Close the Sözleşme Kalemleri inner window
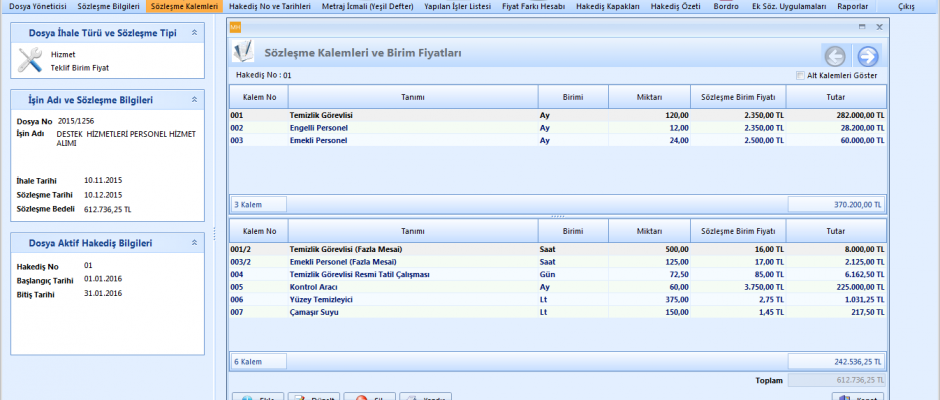Viewport: 940px width, 400px height. [x=879, y=27]
